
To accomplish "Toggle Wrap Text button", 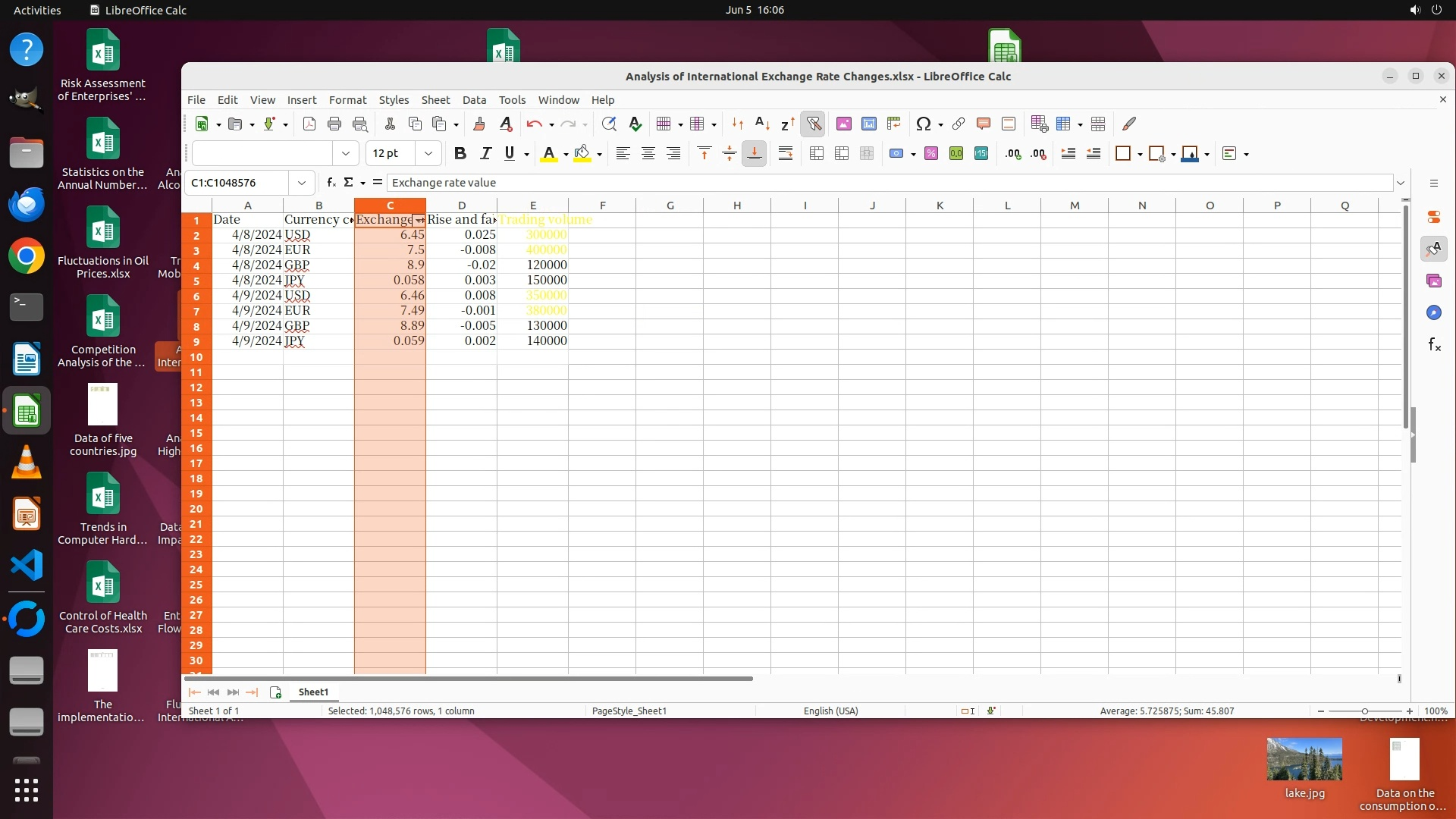I will [786, 153].
